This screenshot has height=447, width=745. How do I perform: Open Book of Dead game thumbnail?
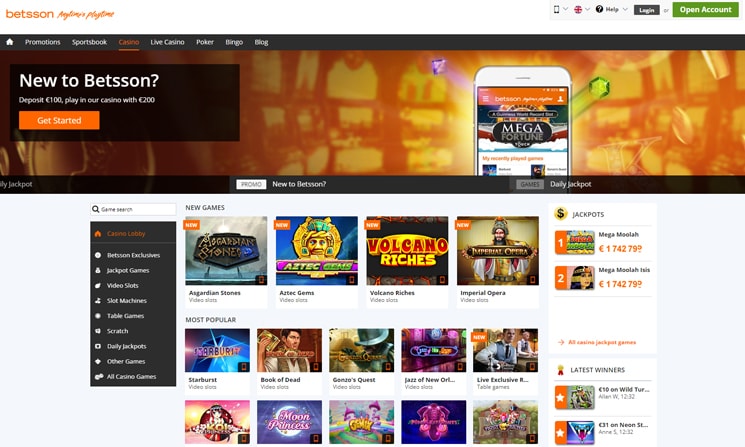click(290, 351)
